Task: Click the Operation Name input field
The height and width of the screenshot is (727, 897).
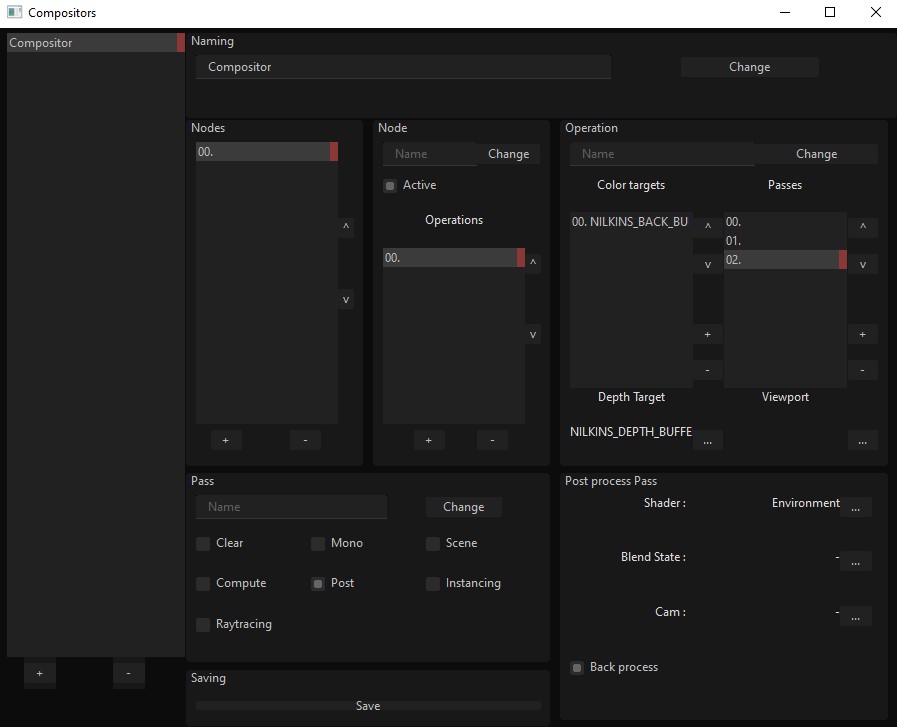Action: point(662,154)
